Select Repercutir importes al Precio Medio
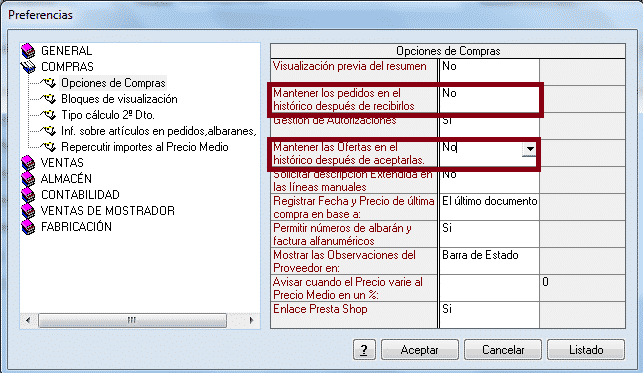Viewport: 643px width, 373px height. pyautogui.click(x=145, y=147)
